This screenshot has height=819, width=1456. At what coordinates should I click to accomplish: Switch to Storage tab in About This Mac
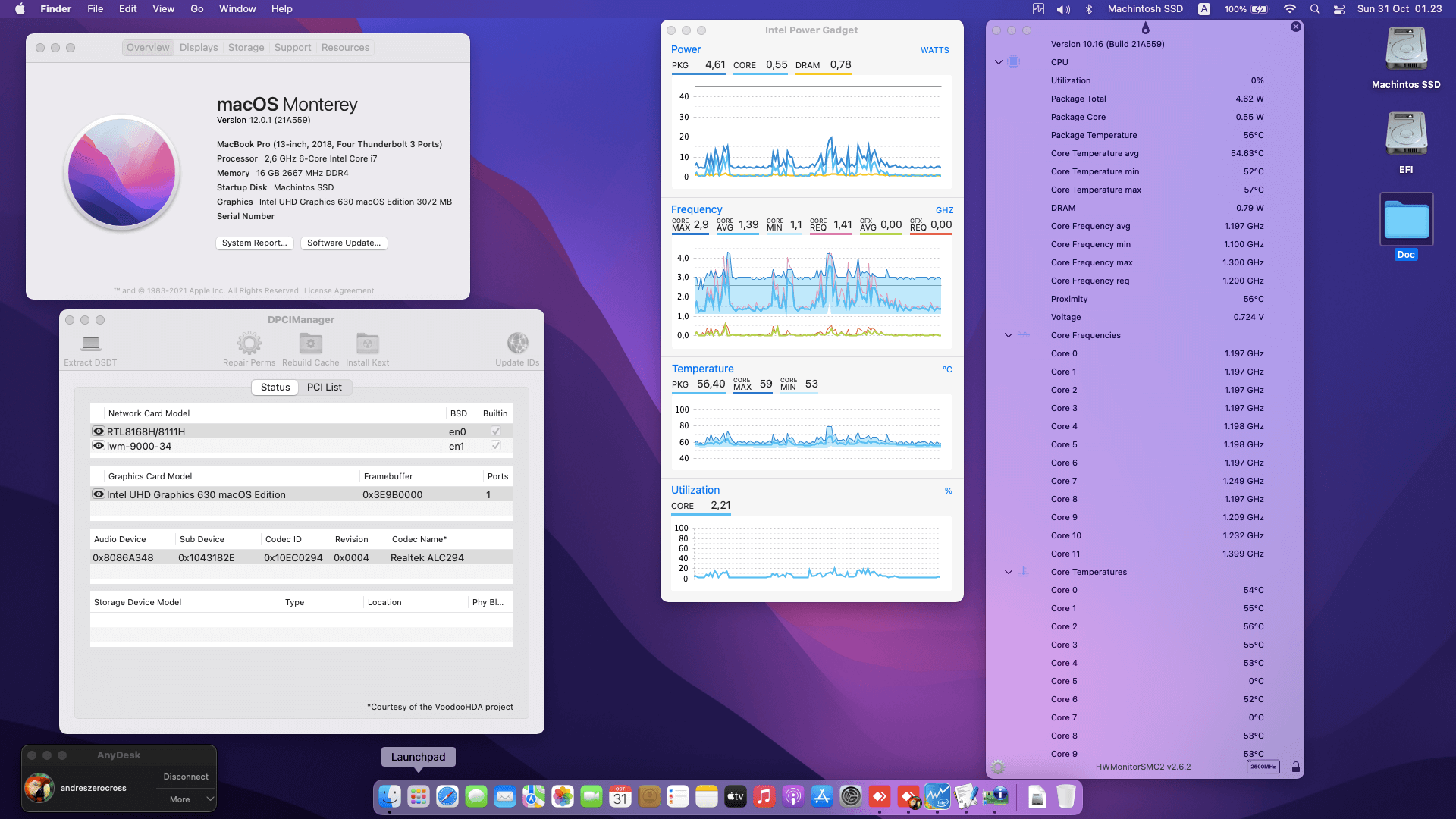246,48
